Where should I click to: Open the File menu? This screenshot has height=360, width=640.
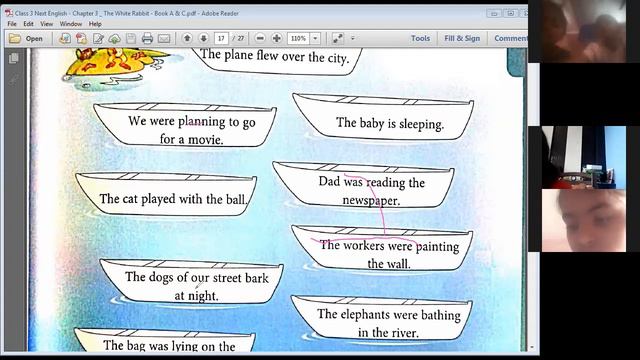12,24
